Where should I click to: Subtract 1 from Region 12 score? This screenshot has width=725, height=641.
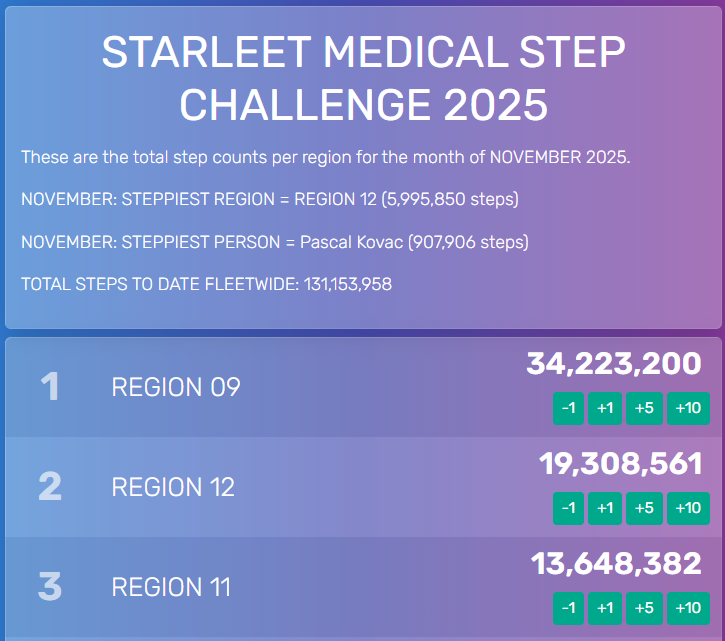pos(569,508)
